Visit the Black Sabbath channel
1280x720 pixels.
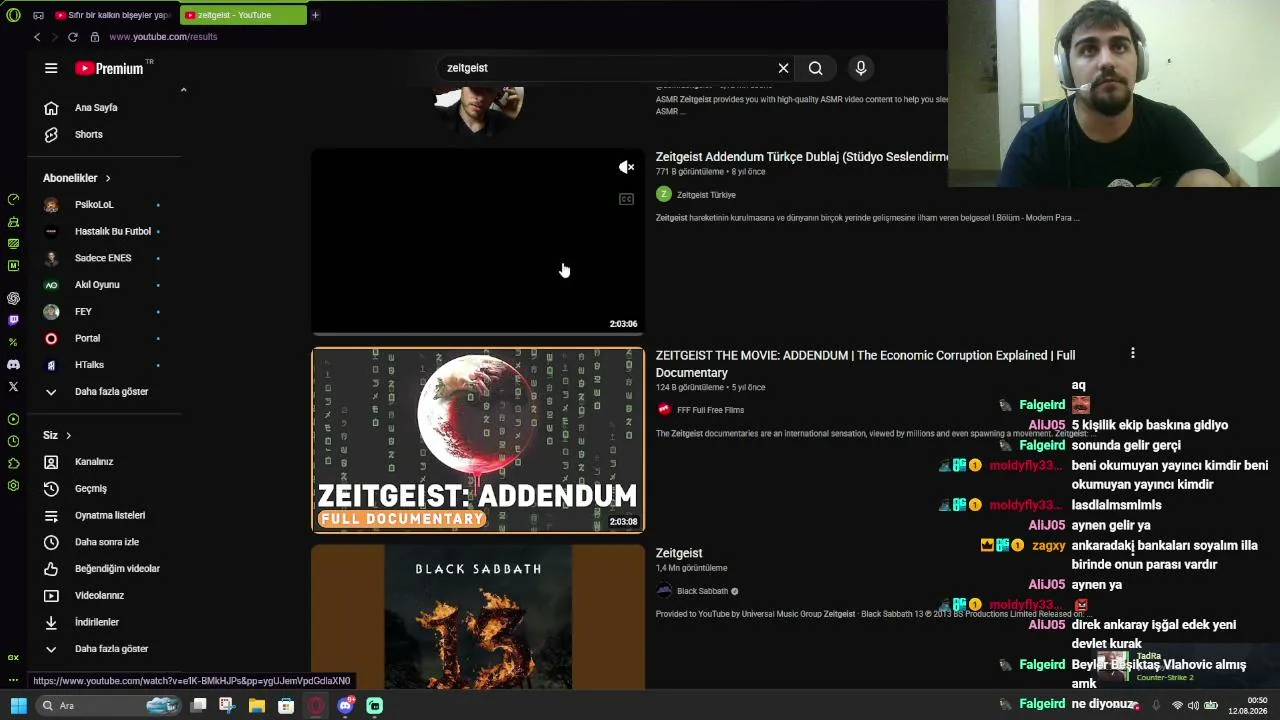coord(702,591)
